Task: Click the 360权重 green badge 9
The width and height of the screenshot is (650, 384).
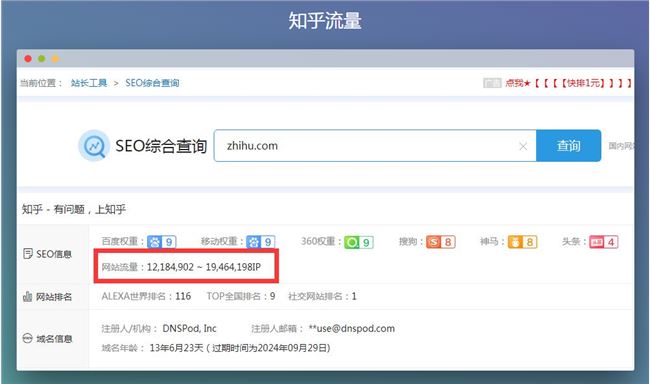Action: (359, 242)
